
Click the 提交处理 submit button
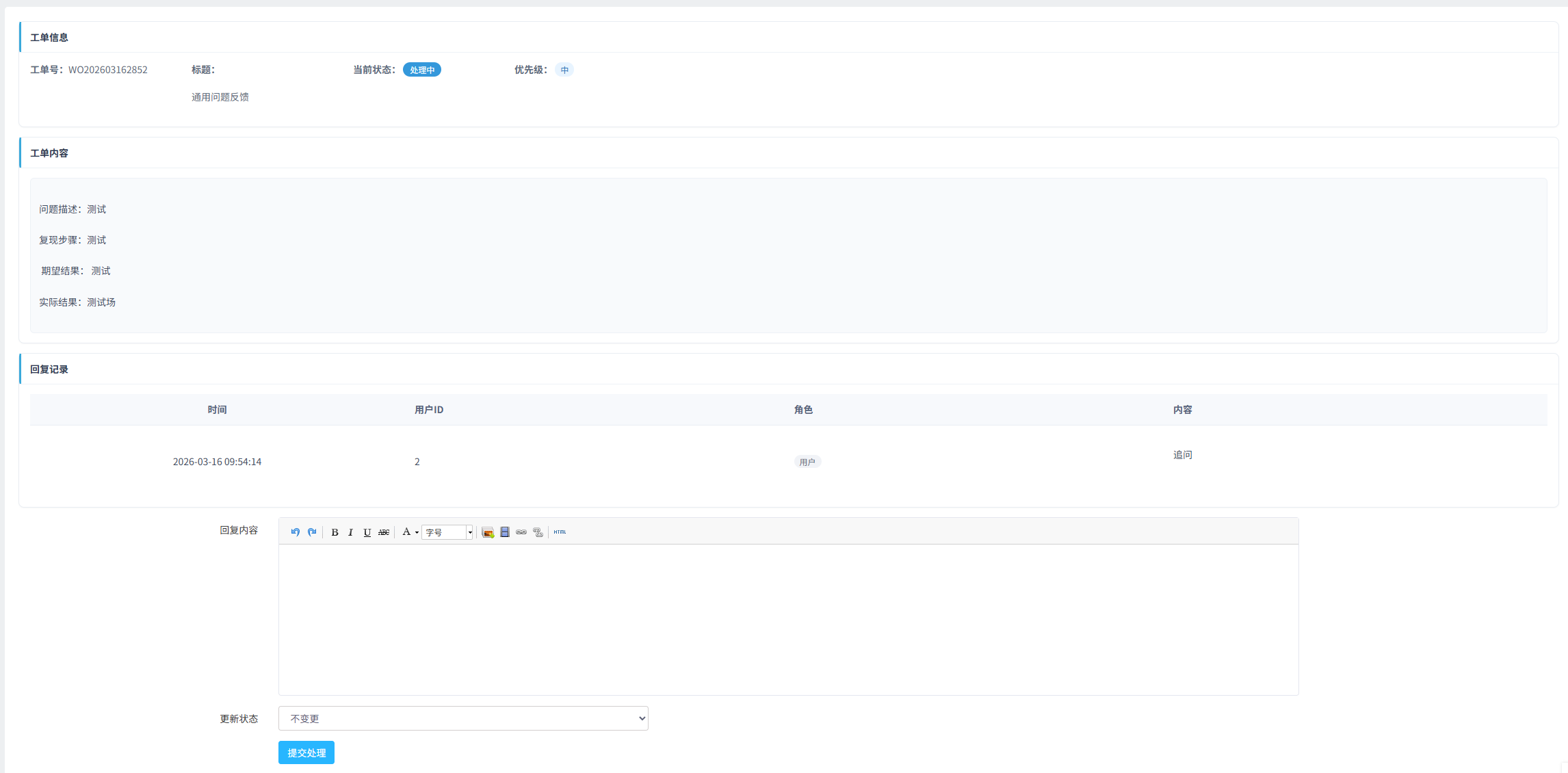306,752
